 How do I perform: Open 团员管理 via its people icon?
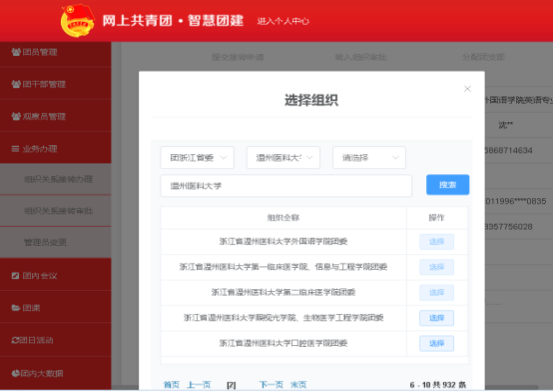[16, 52]
